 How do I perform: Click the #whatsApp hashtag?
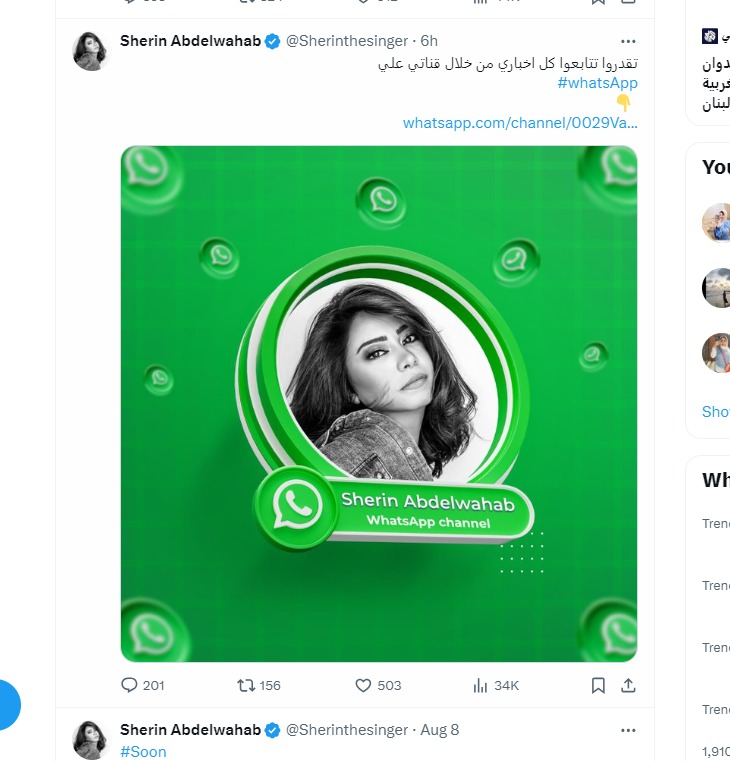[597, 83]
